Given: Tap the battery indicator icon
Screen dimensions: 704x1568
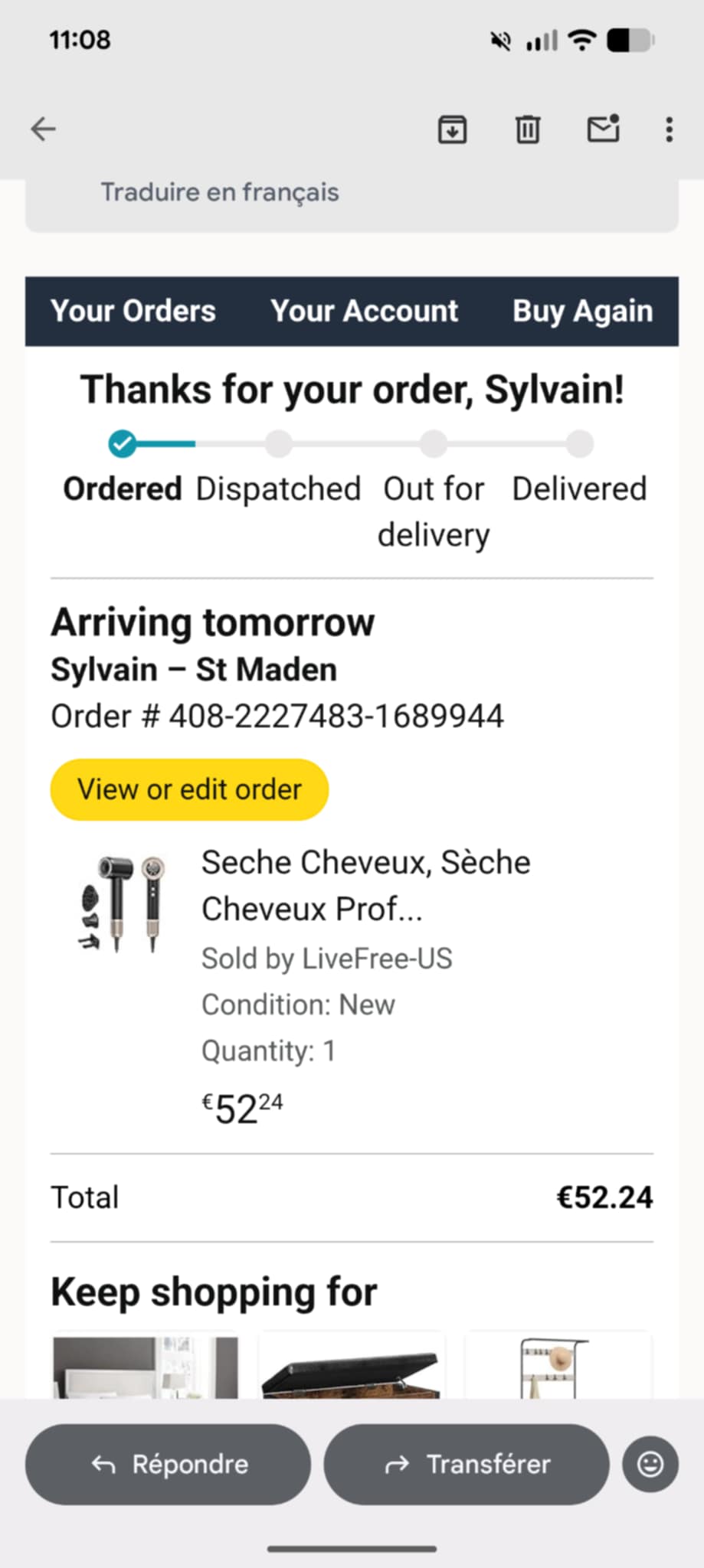Looking at the screenshot, I should [x=630, y=40].
